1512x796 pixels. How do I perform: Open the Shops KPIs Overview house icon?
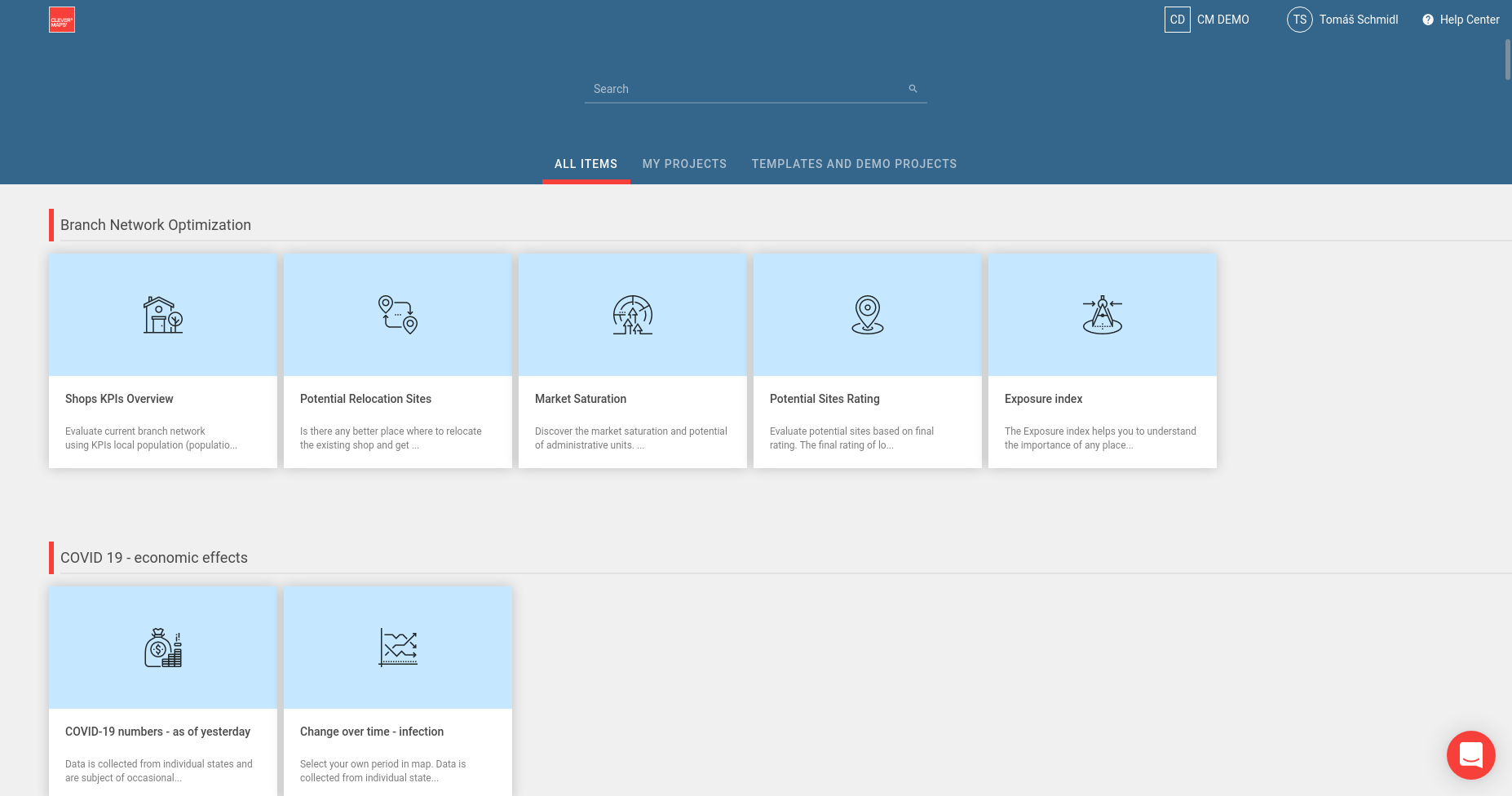[x=163, y=315]
